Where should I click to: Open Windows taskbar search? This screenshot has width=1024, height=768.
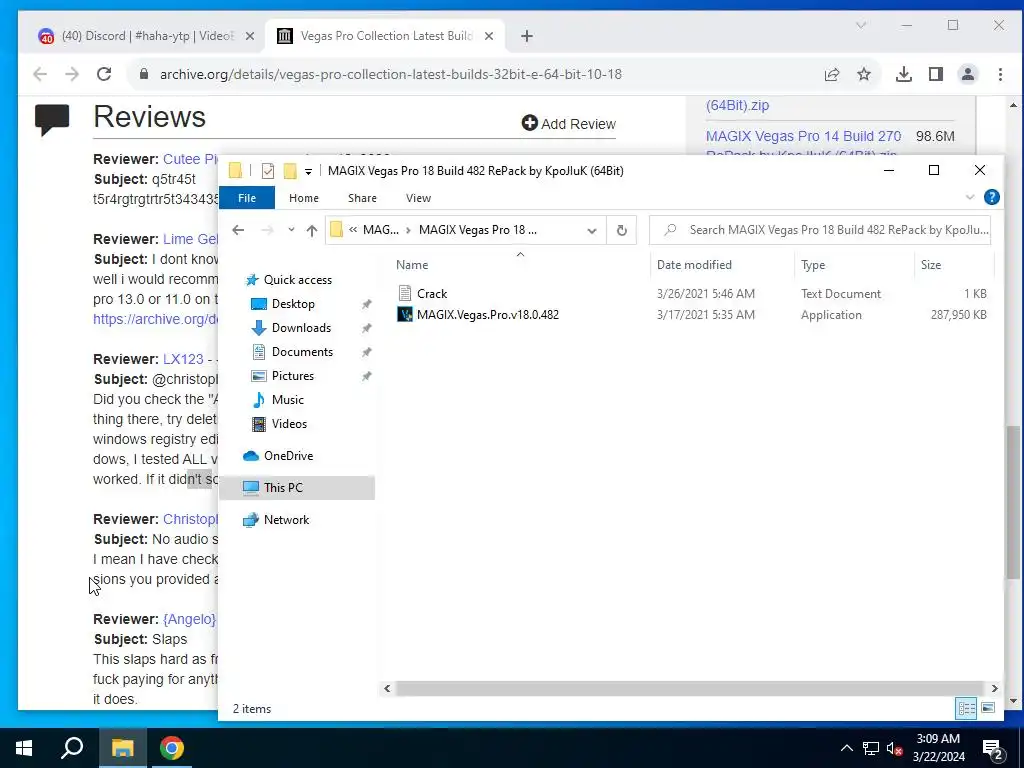coord(72,748)
